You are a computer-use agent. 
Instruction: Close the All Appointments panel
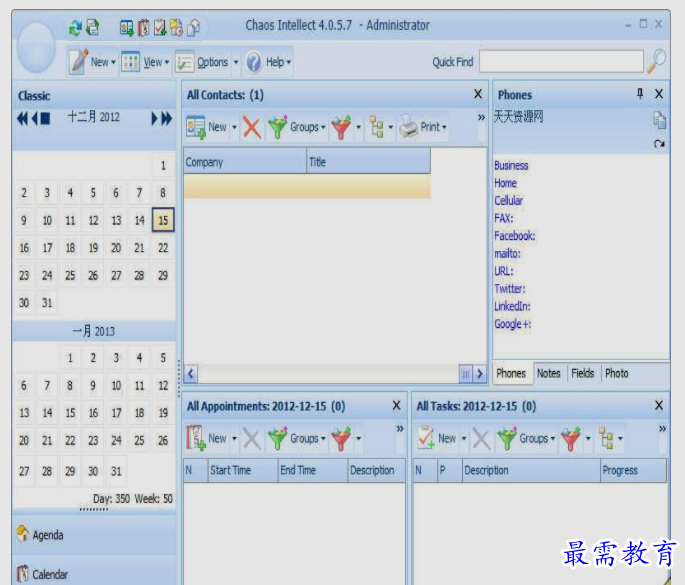coord(397,405)
